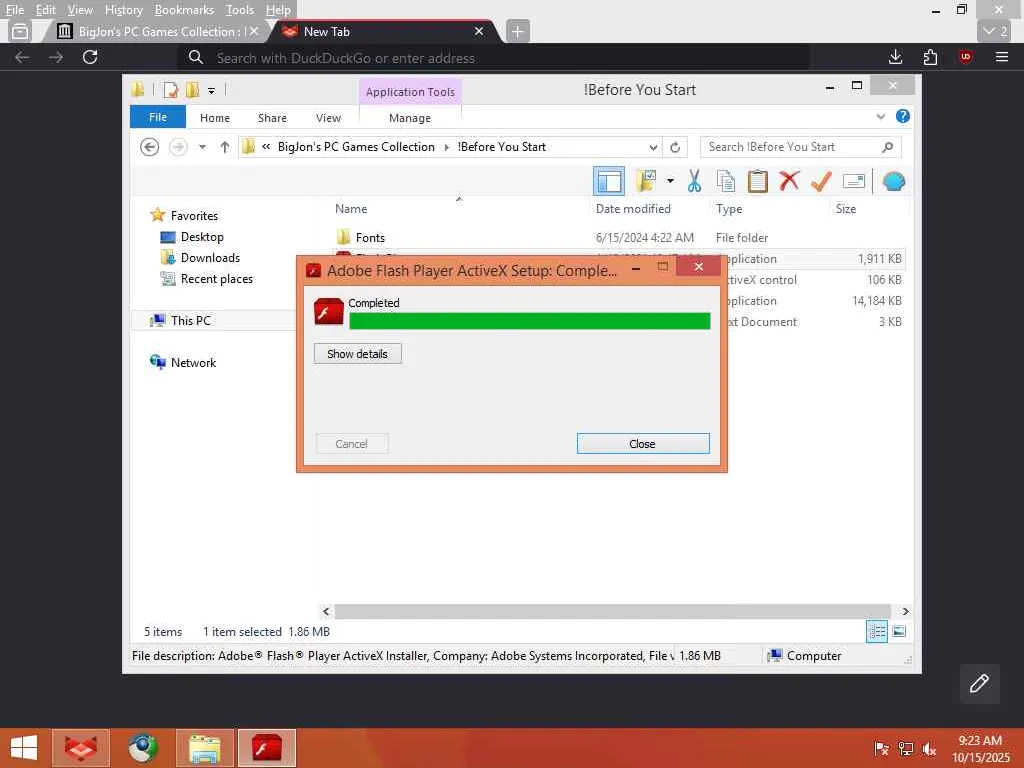Open the browser Extensions puzzle icon
The image size is (1024, 768).
point(931,57)
